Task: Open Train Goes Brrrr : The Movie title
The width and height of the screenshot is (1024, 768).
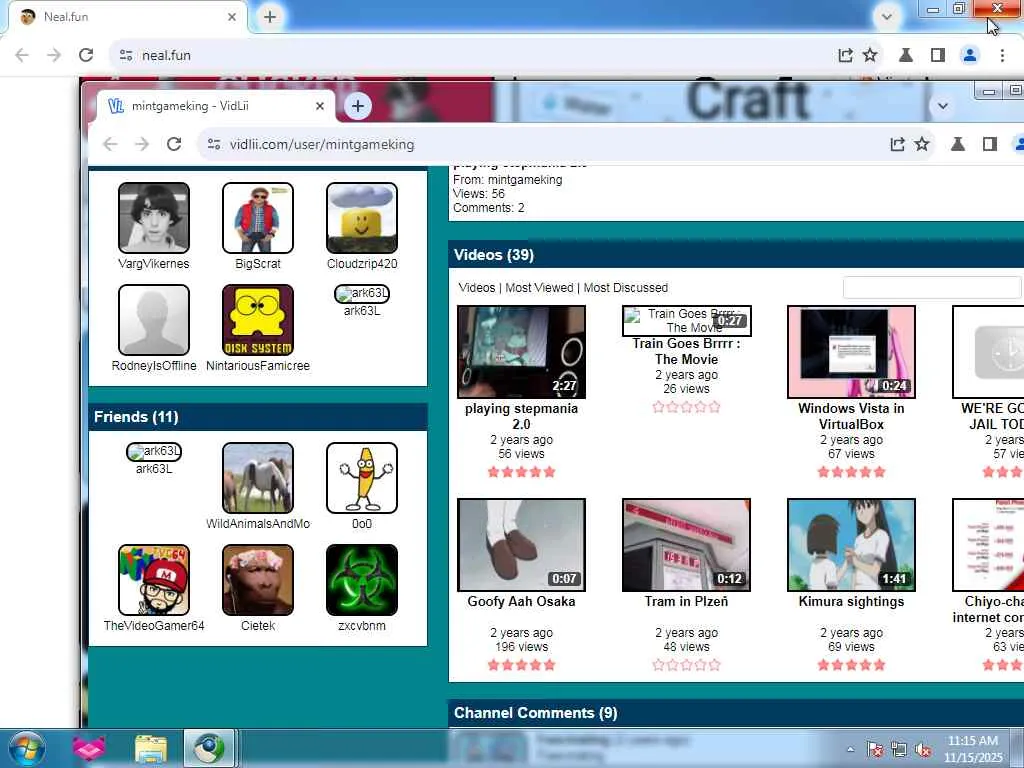Action: click(686, 351)
